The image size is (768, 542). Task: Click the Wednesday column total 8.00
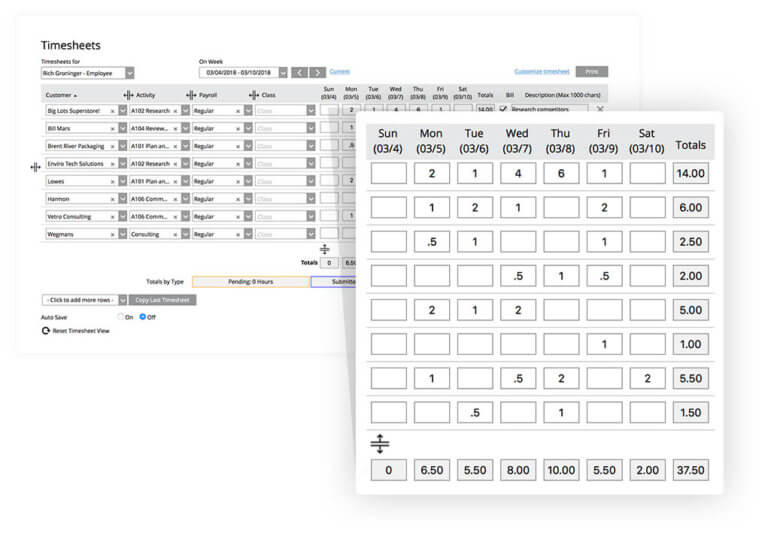click(x=518, y=470)
